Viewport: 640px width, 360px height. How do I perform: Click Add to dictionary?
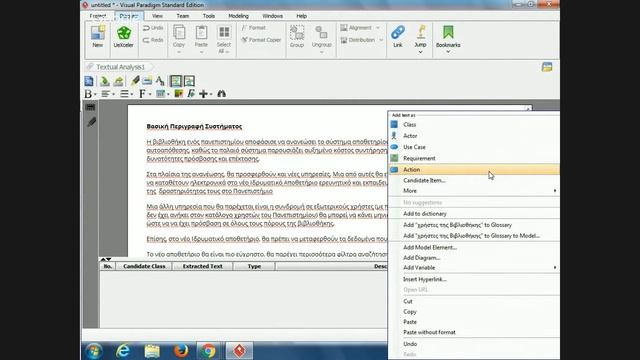(x=474, y=214)
